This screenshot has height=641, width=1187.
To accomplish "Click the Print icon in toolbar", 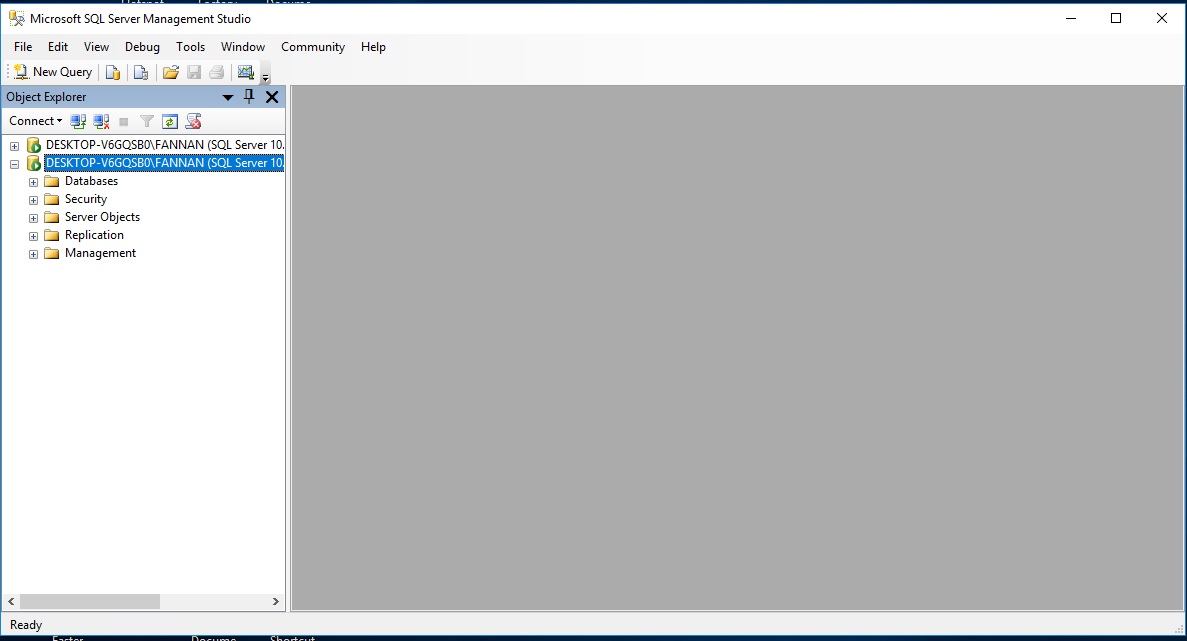I will click(x=217, y=72).
